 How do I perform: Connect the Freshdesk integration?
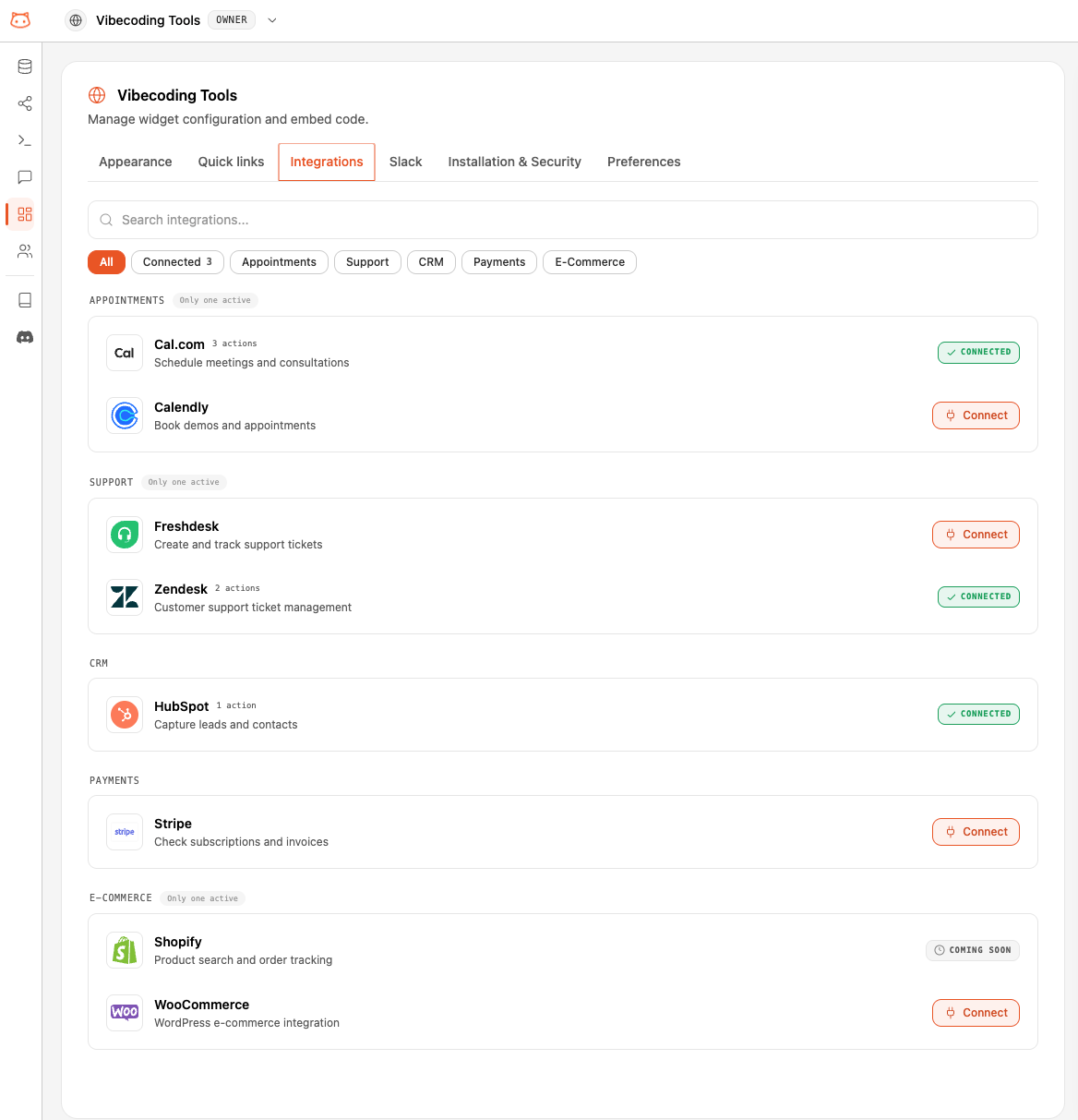click(x=976, y=535)
